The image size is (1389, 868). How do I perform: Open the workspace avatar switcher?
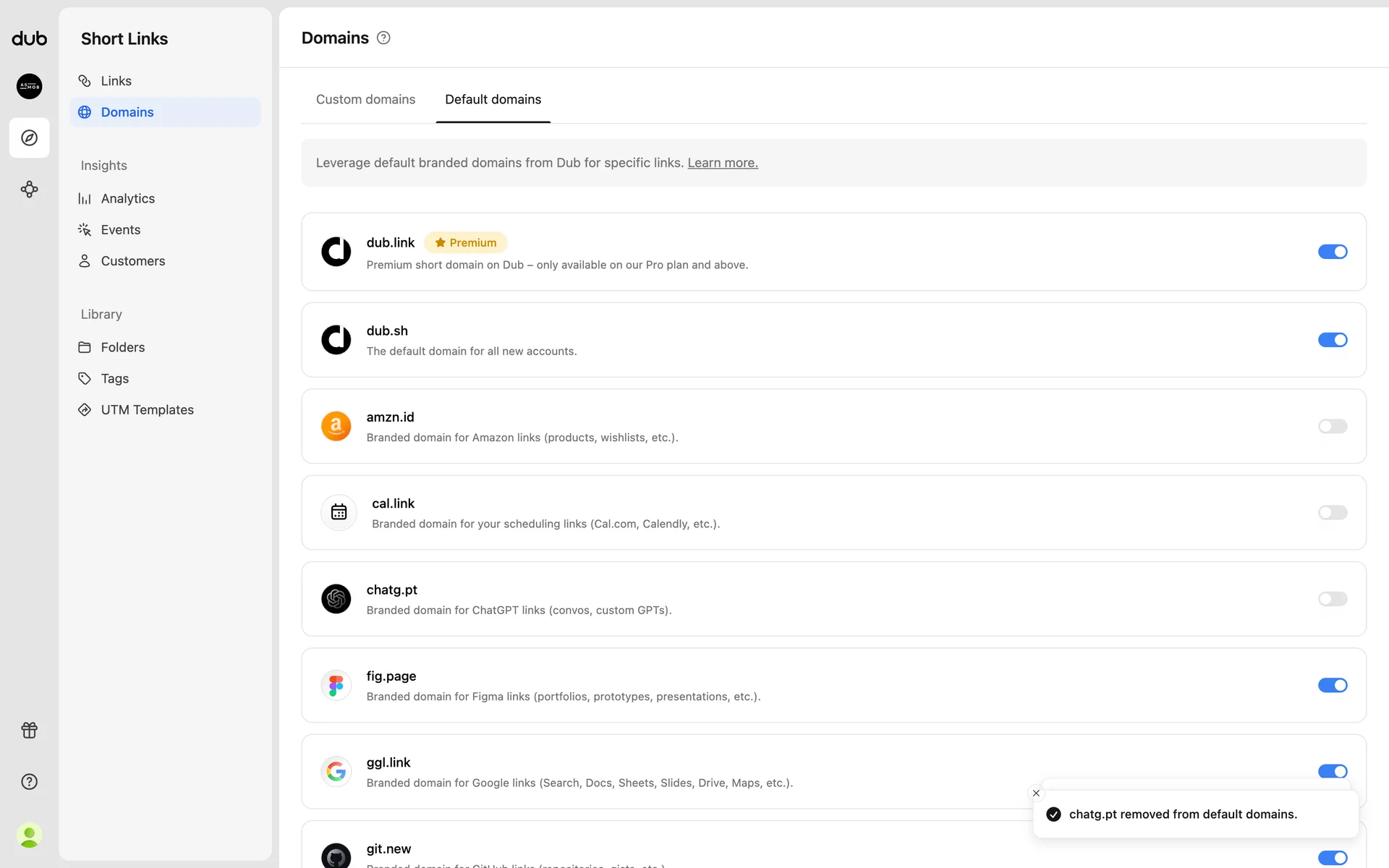tap(29, 87)
